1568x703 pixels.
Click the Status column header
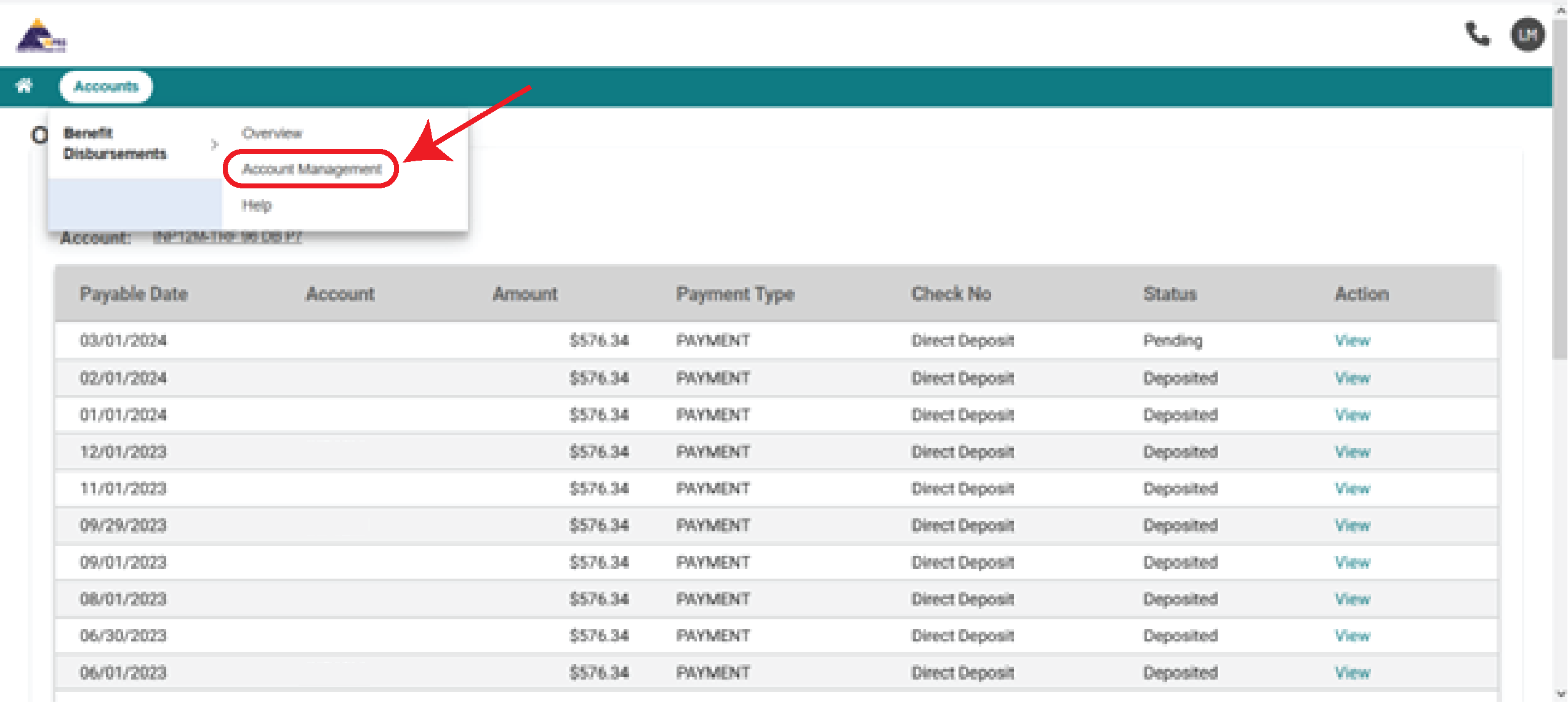[x=1169, y=294]
